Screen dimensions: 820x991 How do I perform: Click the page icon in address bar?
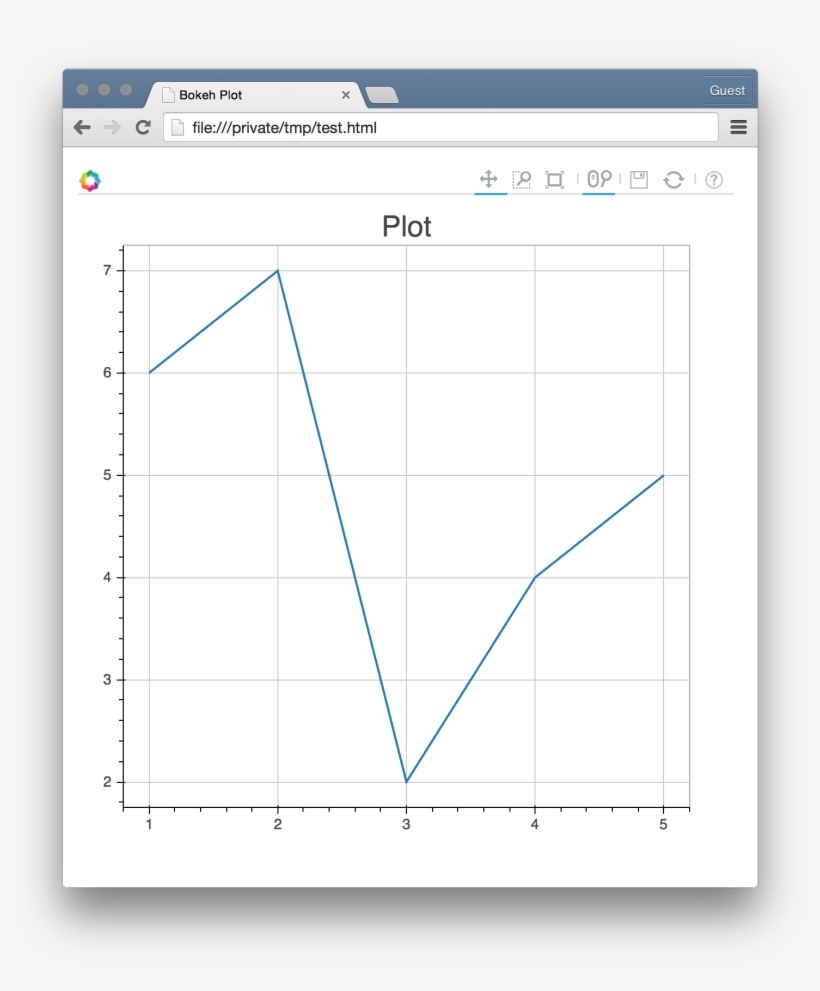point(177,127)
